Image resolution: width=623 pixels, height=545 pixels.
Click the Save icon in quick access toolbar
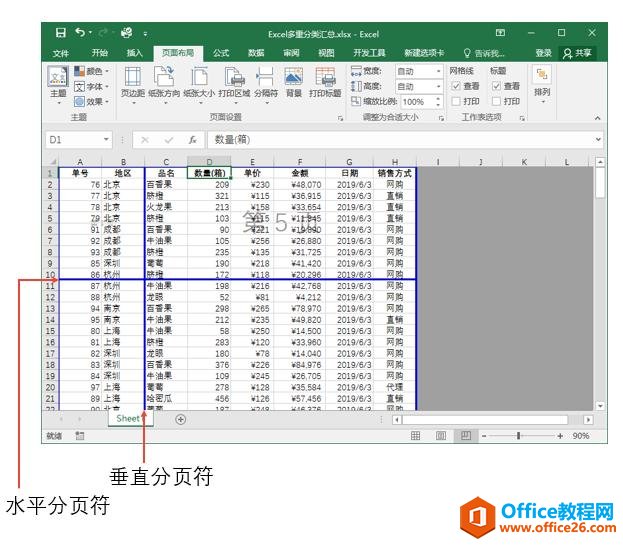(60, 33)
